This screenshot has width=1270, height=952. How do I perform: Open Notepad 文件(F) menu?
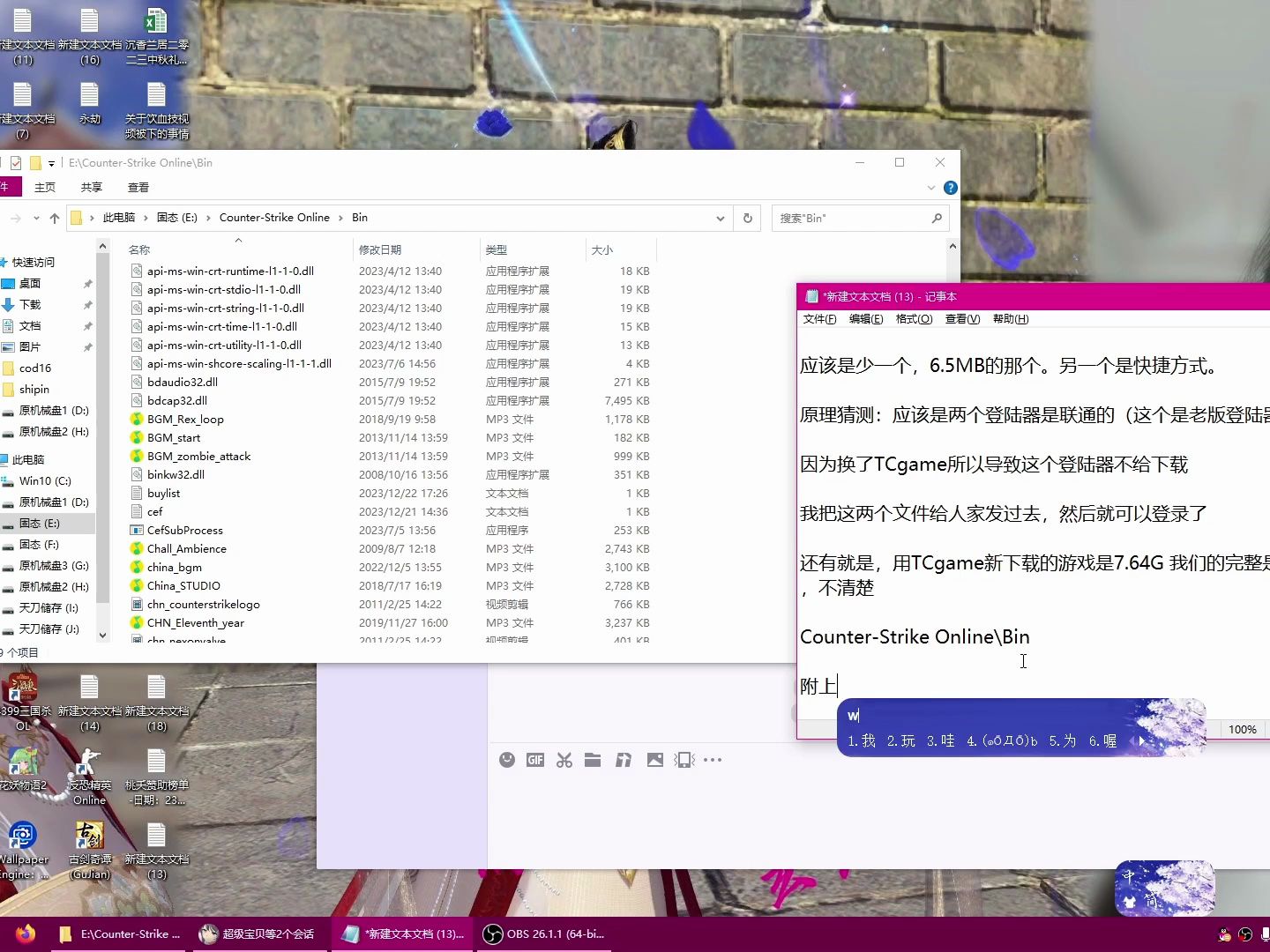(819, 319)
